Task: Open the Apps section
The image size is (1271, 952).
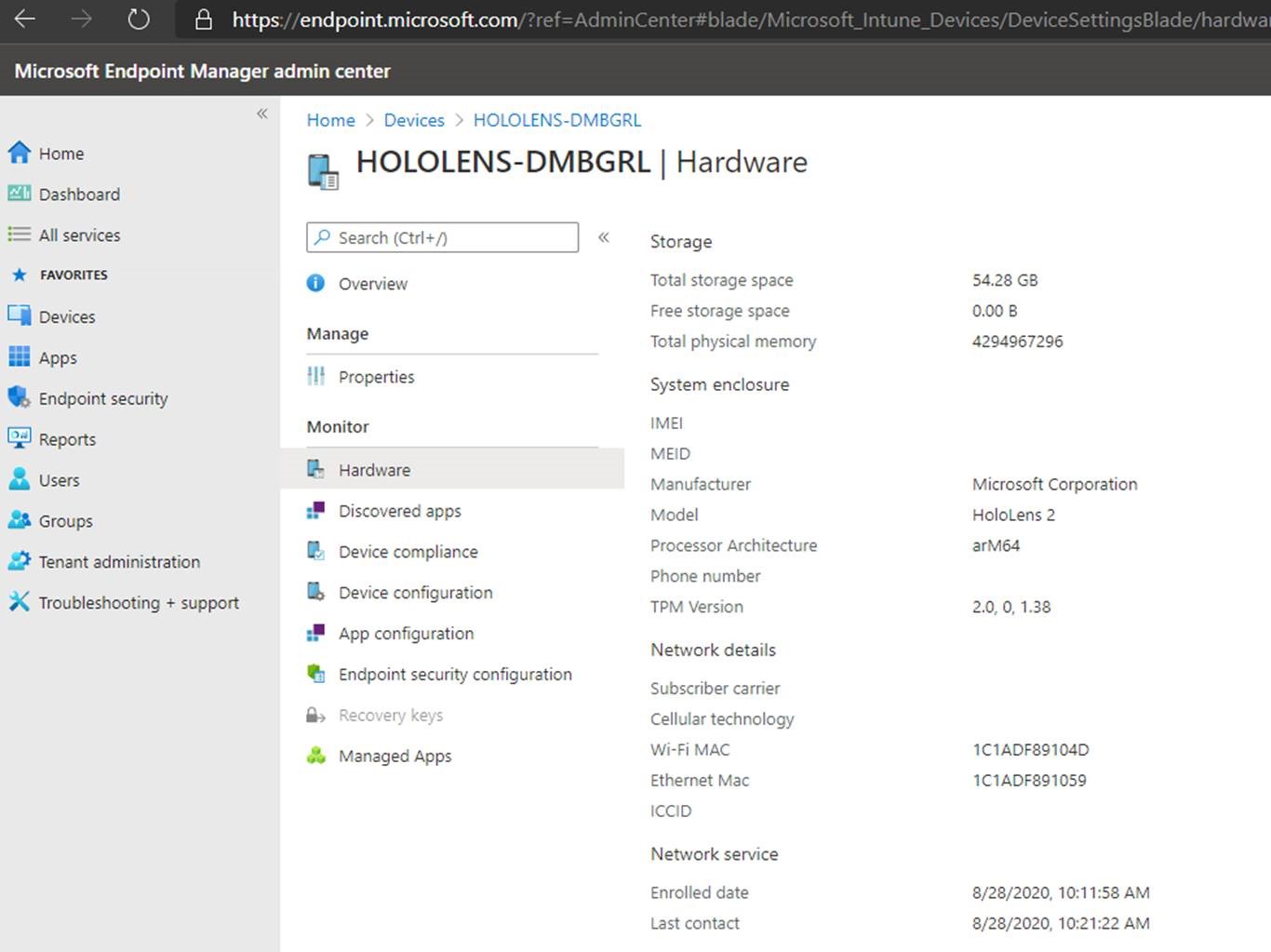Action: pyautogui.click(x=20, y=356)
